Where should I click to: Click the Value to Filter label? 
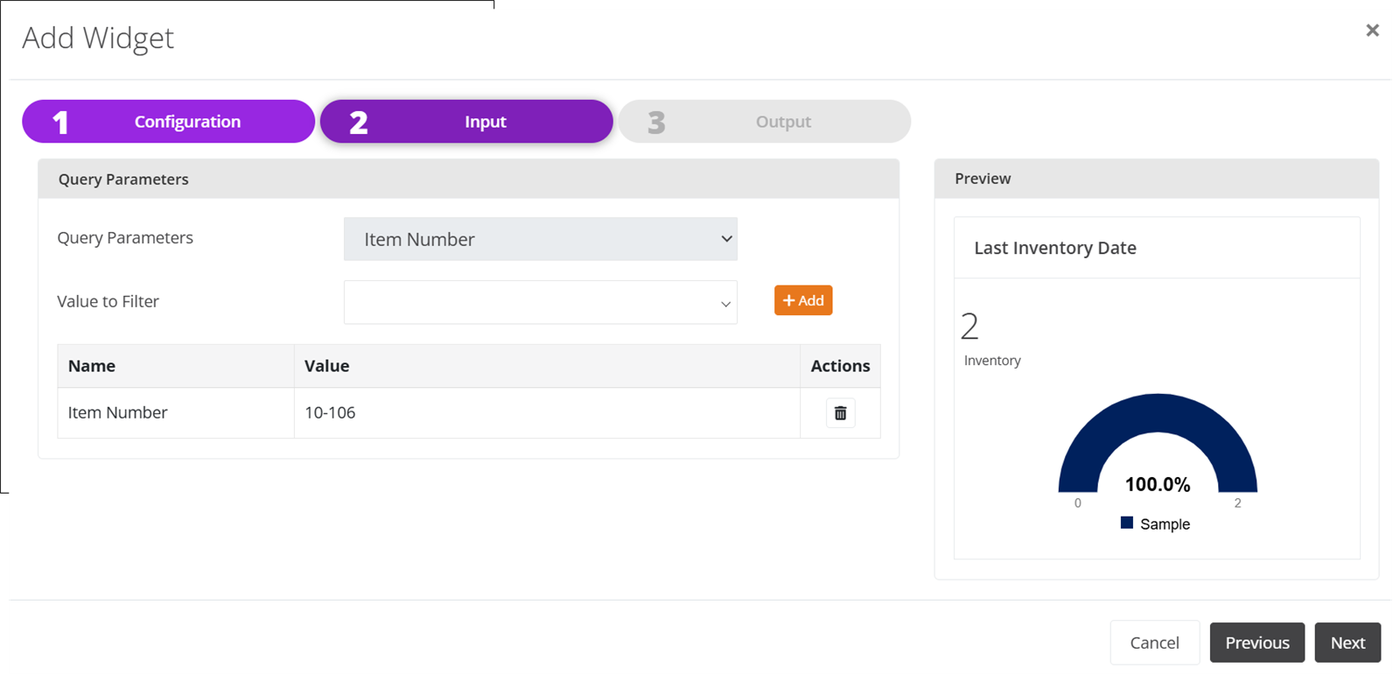pyautogui.click(x=108, y=301)
